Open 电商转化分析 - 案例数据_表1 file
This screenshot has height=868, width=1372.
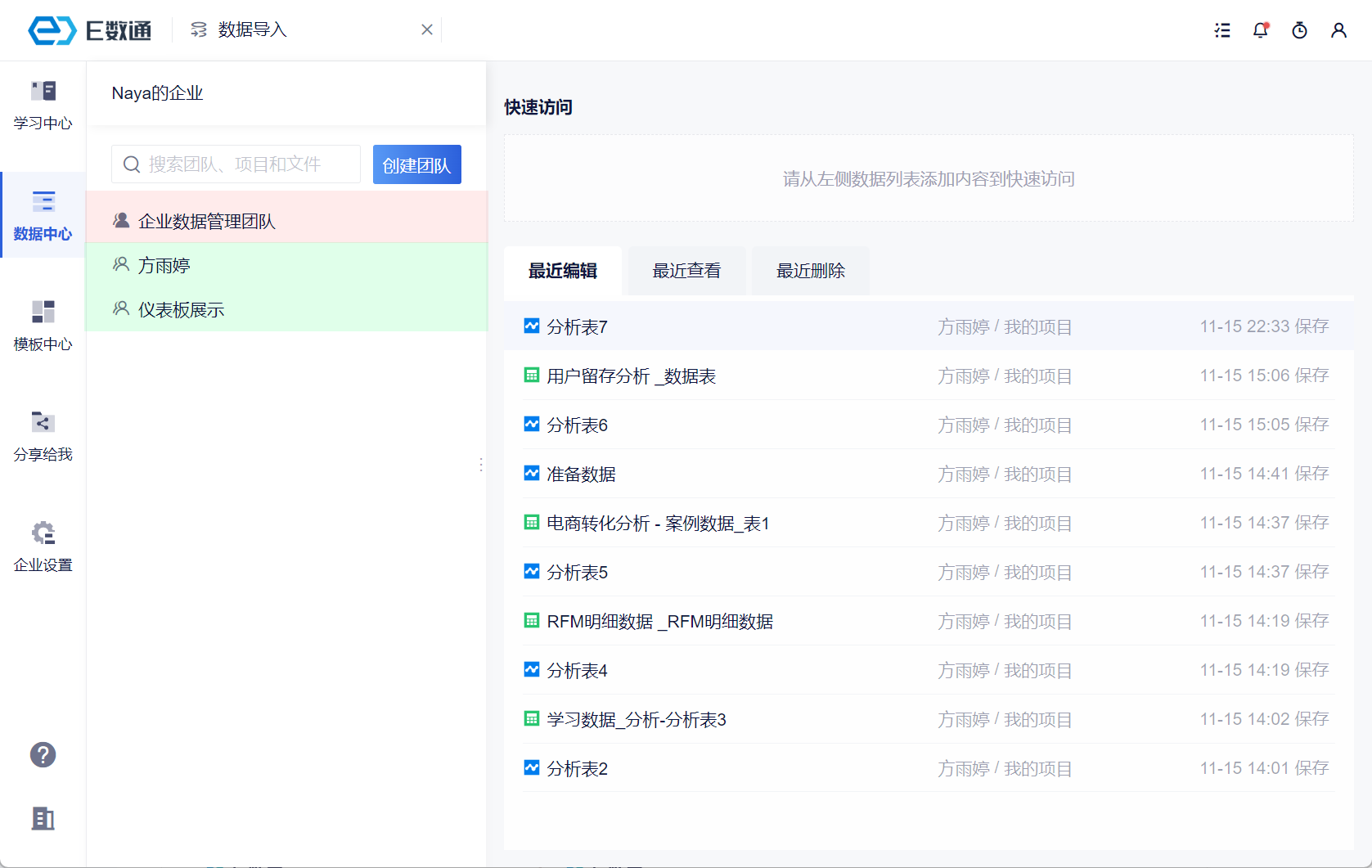click(659, 524)
